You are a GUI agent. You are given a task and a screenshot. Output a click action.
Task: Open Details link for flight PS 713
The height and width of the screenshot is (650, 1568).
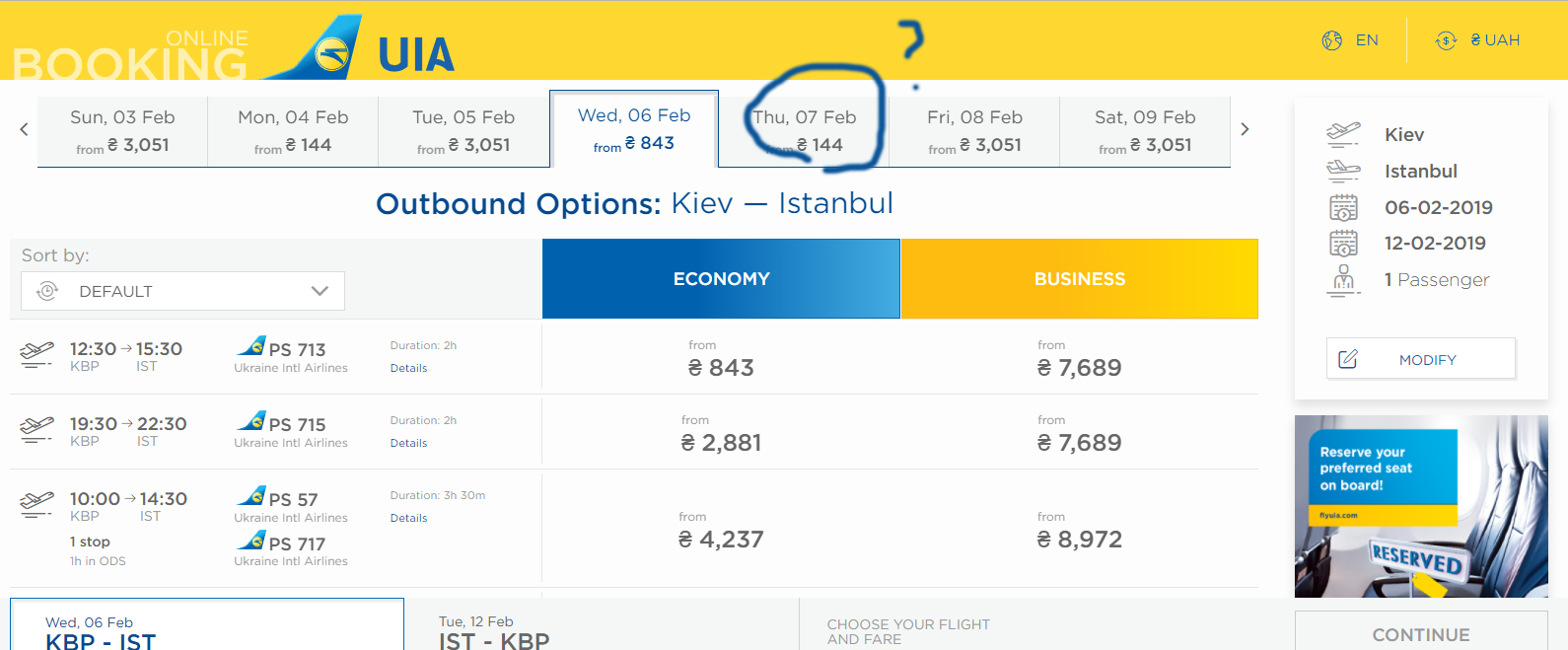pos(408,368)
